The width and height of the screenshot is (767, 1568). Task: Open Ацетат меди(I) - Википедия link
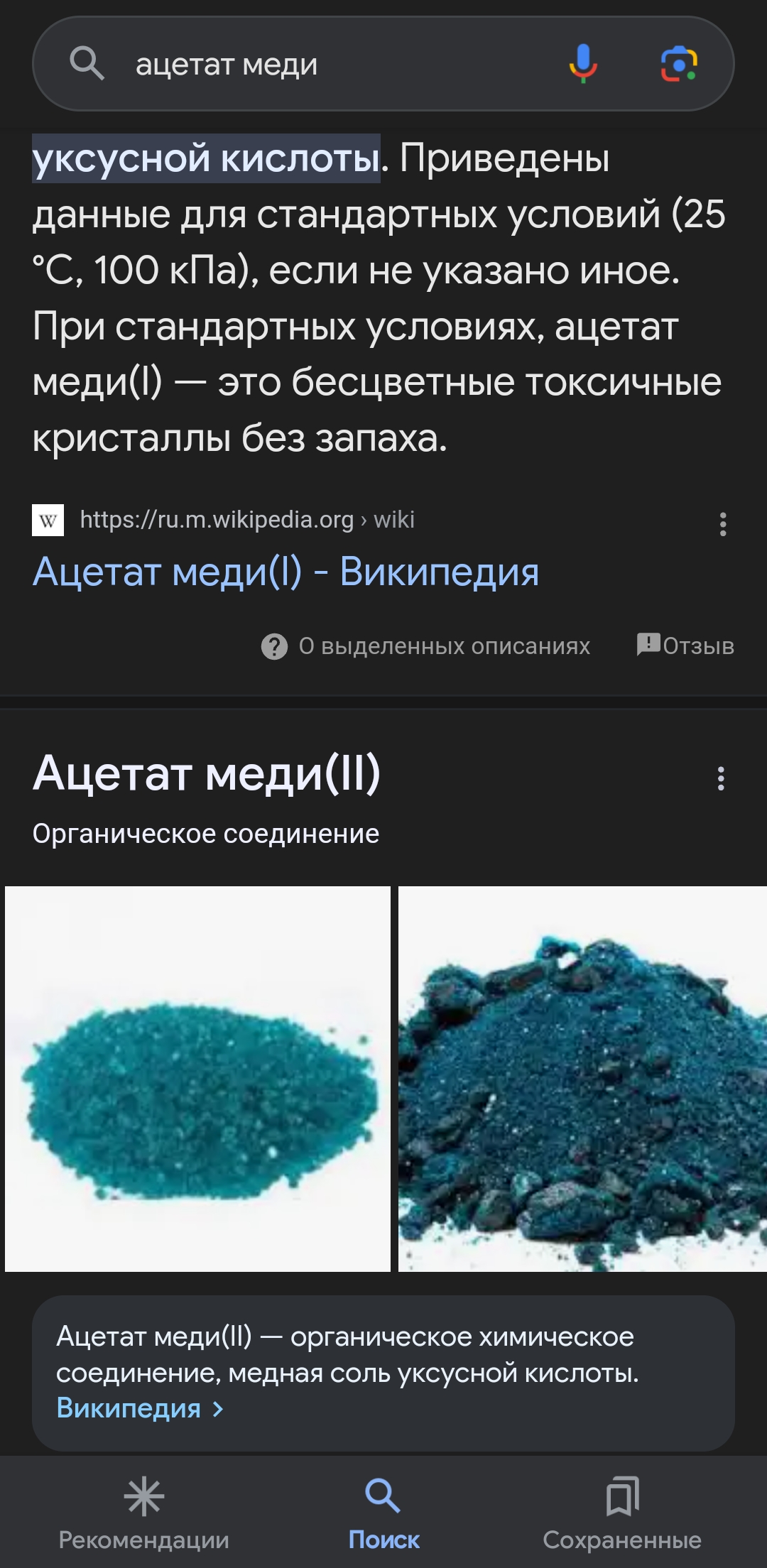[x=285, y=572]
